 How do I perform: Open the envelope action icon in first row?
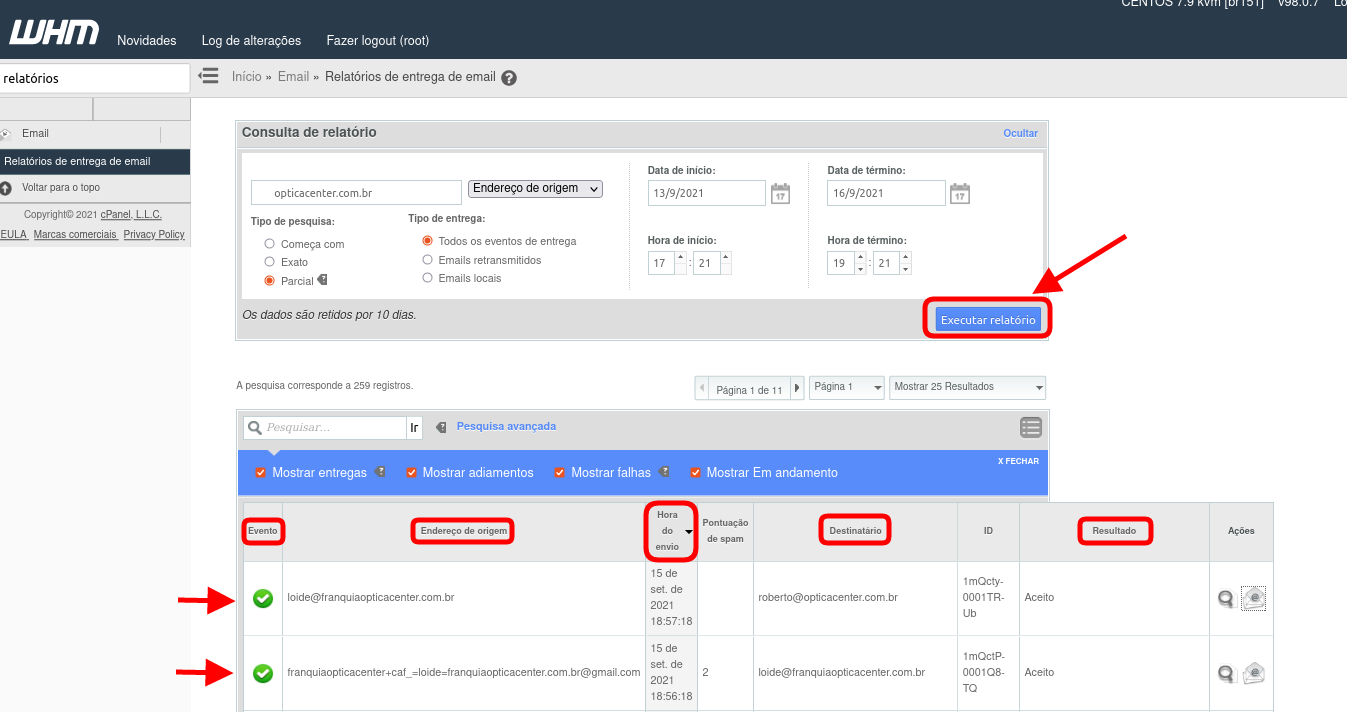[1254, 598]
